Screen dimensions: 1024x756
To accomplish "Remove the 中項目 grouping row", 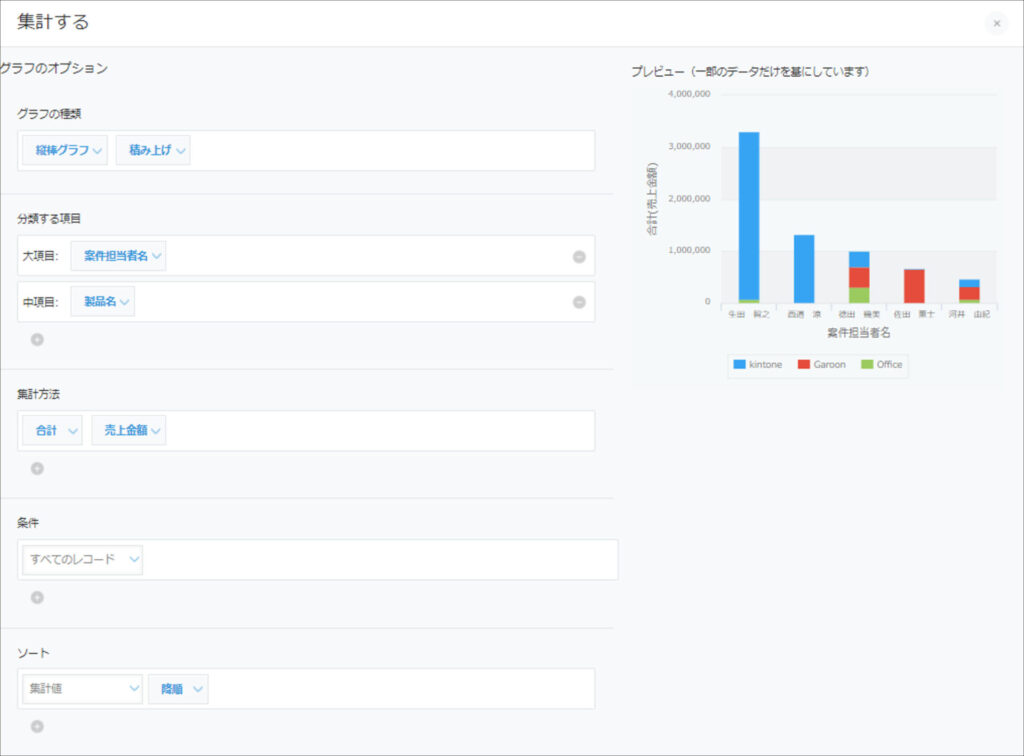I will point(579,302).
